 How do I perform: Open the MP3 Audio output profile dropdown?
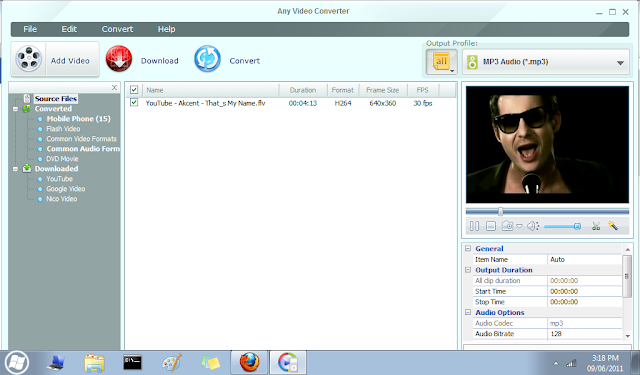pos(546,62)
